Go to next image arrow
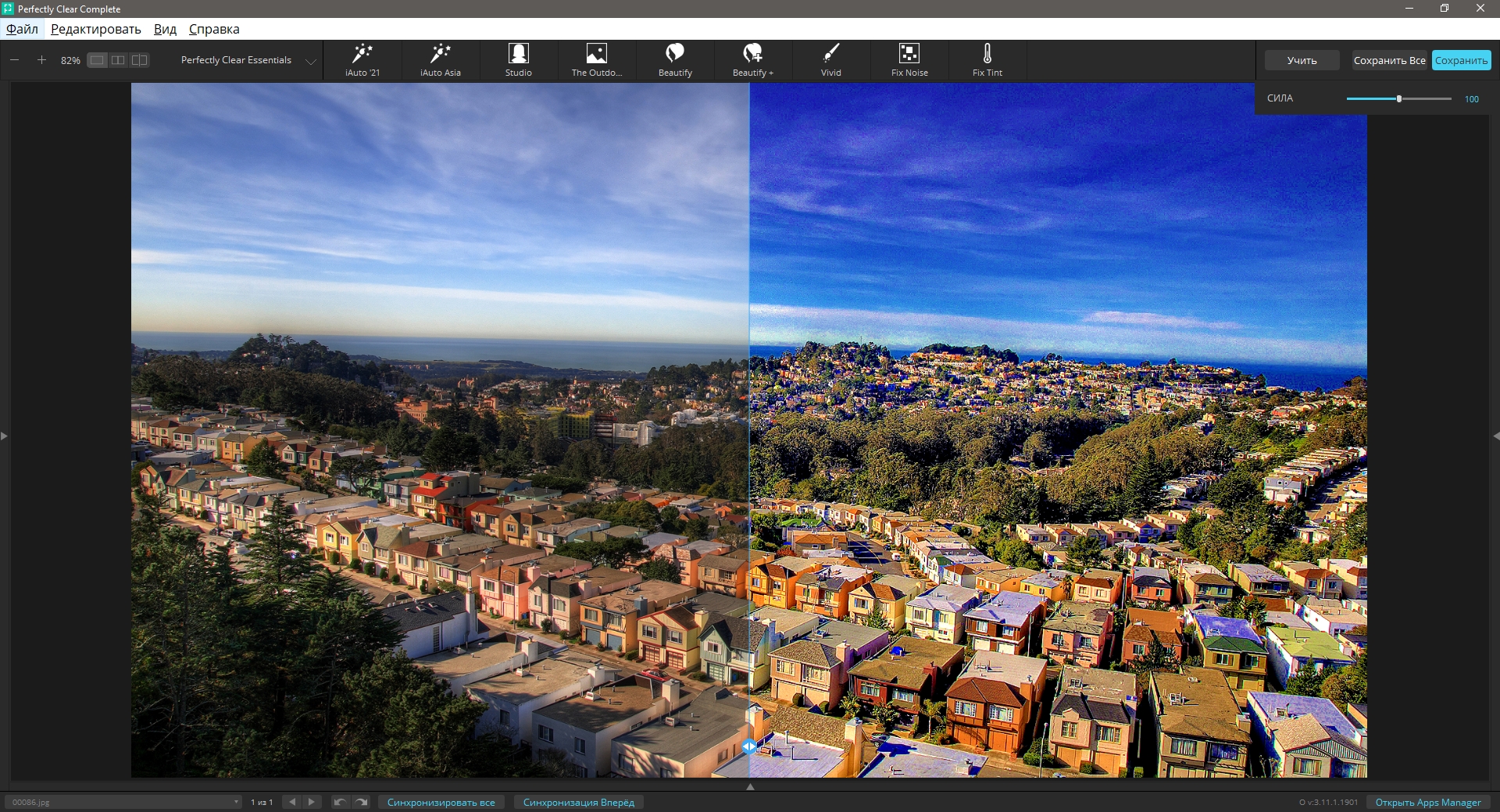This screenshot has height=812, width=1500. (311, 802)
